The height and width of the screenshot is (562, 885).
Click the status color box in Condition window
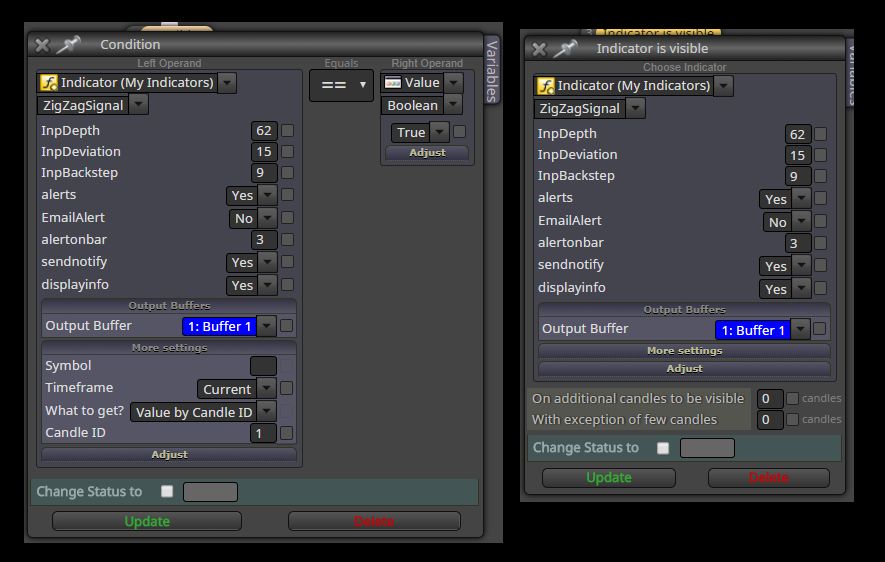(x=211, y=492)
